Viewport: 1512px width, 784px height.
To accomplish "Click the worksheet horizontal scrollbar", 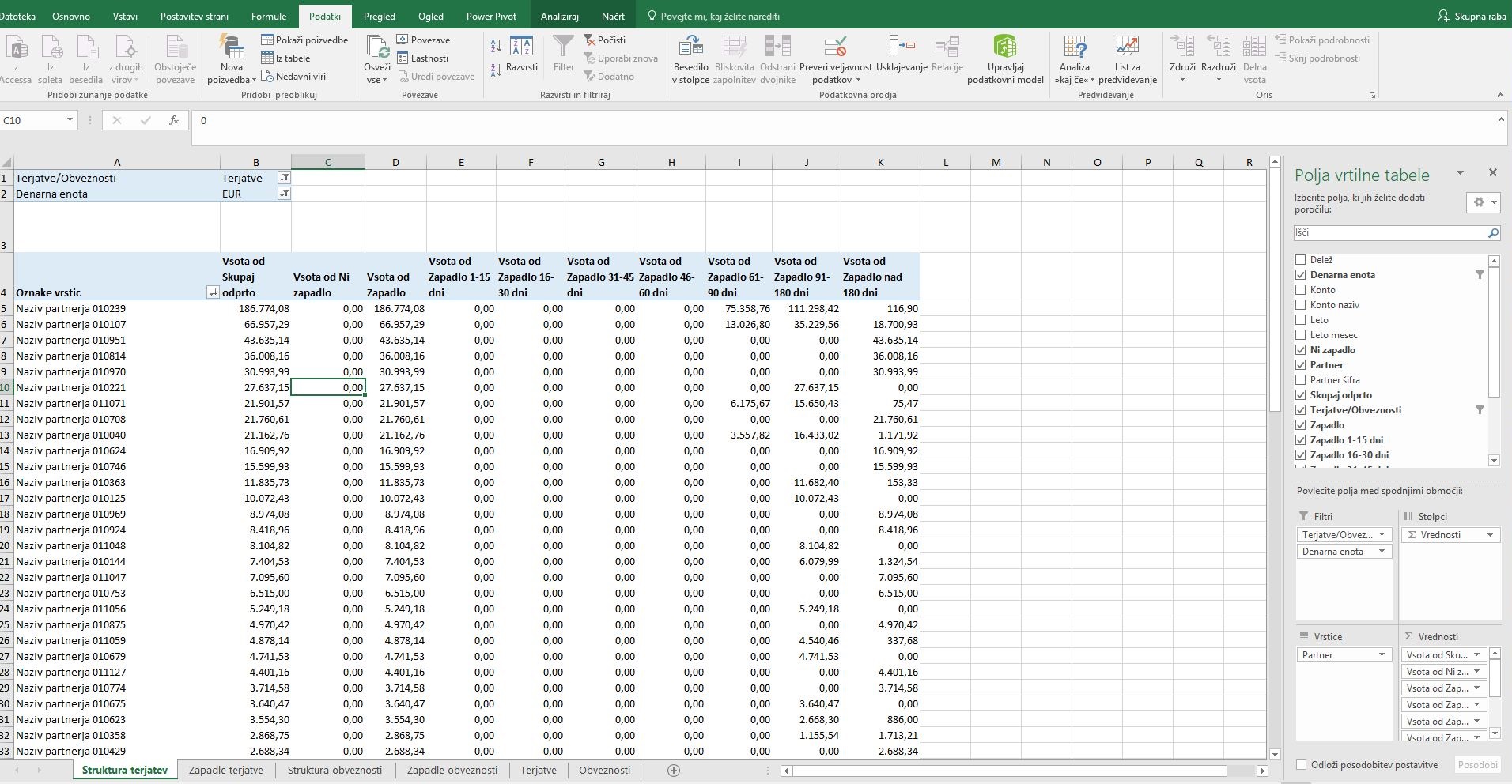I will pyautogui.click(x=1009, y=771).
